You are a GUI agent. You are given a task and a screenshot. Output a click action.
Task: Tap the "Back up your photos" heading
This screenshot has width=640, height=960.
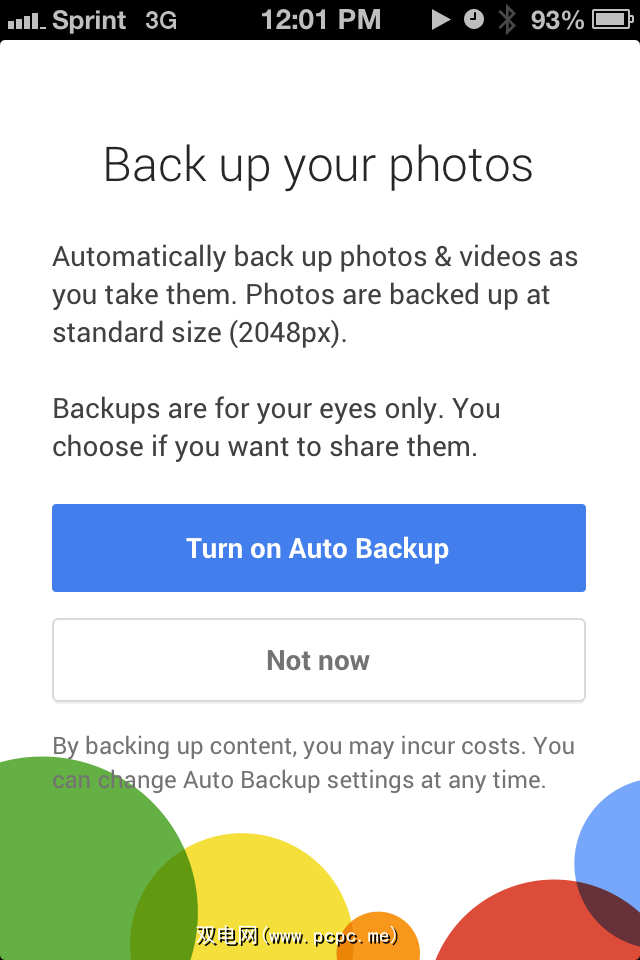318,165
